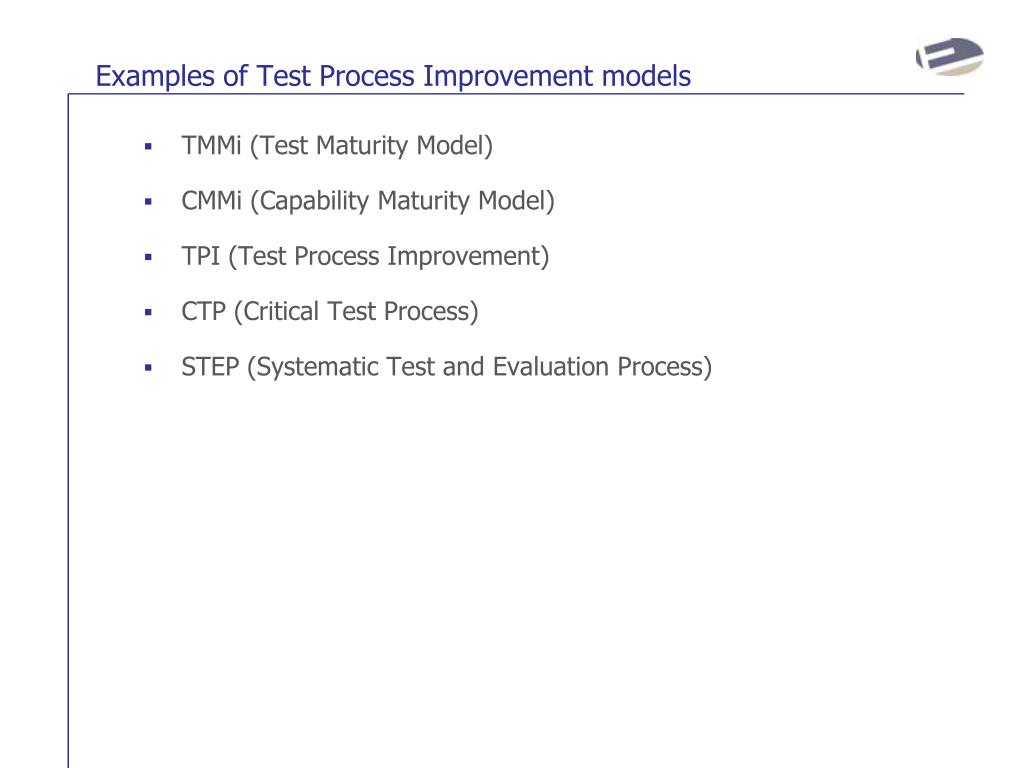Click the text "(Test Maturity Model)"

point(371,146)
